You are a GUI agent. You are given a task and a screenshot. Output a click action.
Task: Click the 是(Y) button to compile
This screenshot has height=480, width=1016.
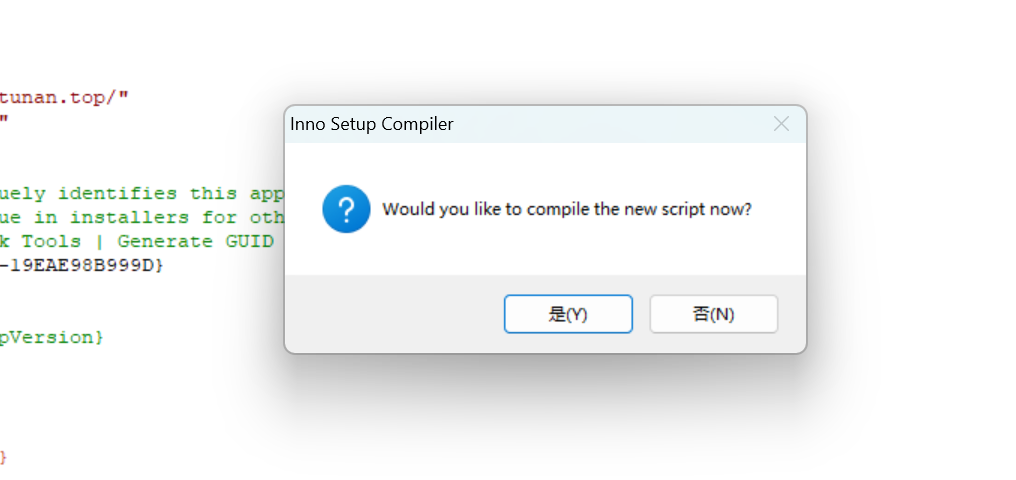pyautogui.click(x=568, y=314)
